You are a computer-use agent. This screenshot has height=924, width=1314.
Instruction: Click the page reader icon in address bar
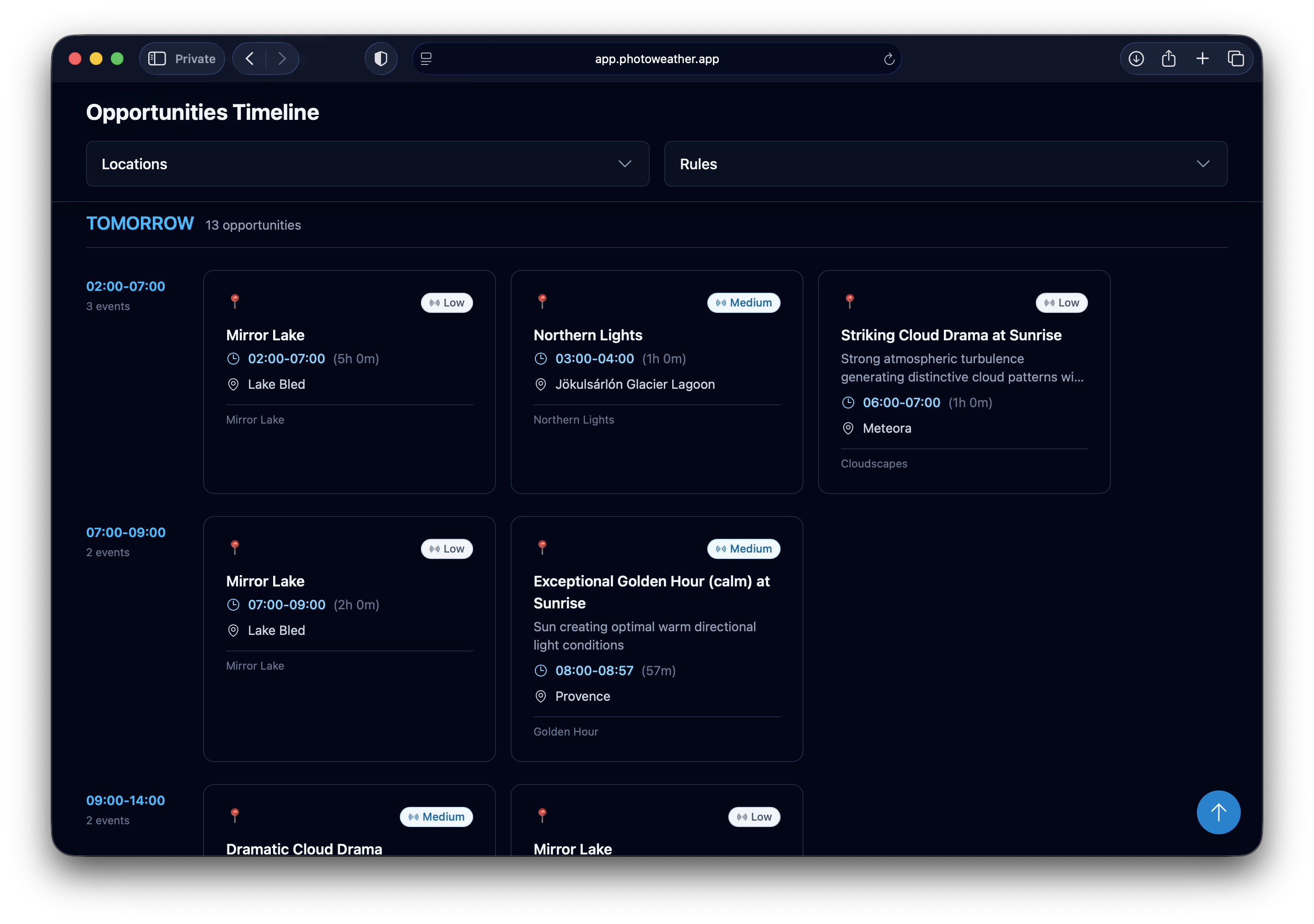pos(426,59)
